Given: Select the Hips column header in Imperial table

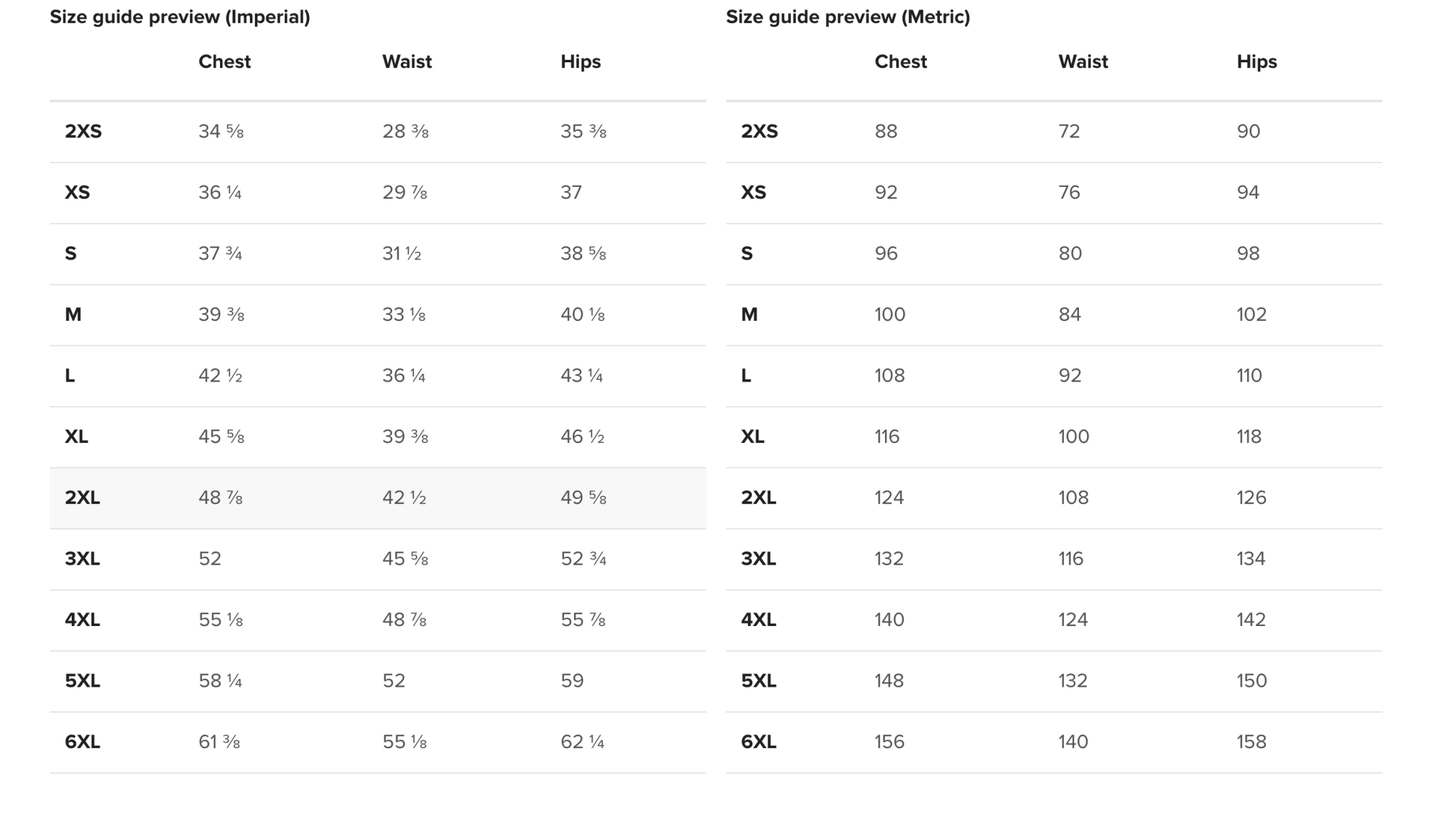Looking at the screenshot, I should [581, 62].
